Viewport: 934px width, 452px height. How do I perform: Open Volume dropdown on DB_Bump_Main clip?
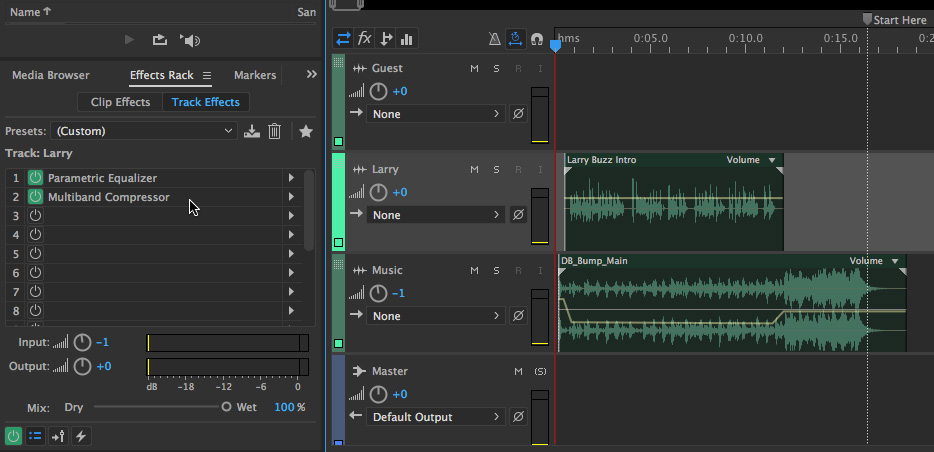pos(874,261)
